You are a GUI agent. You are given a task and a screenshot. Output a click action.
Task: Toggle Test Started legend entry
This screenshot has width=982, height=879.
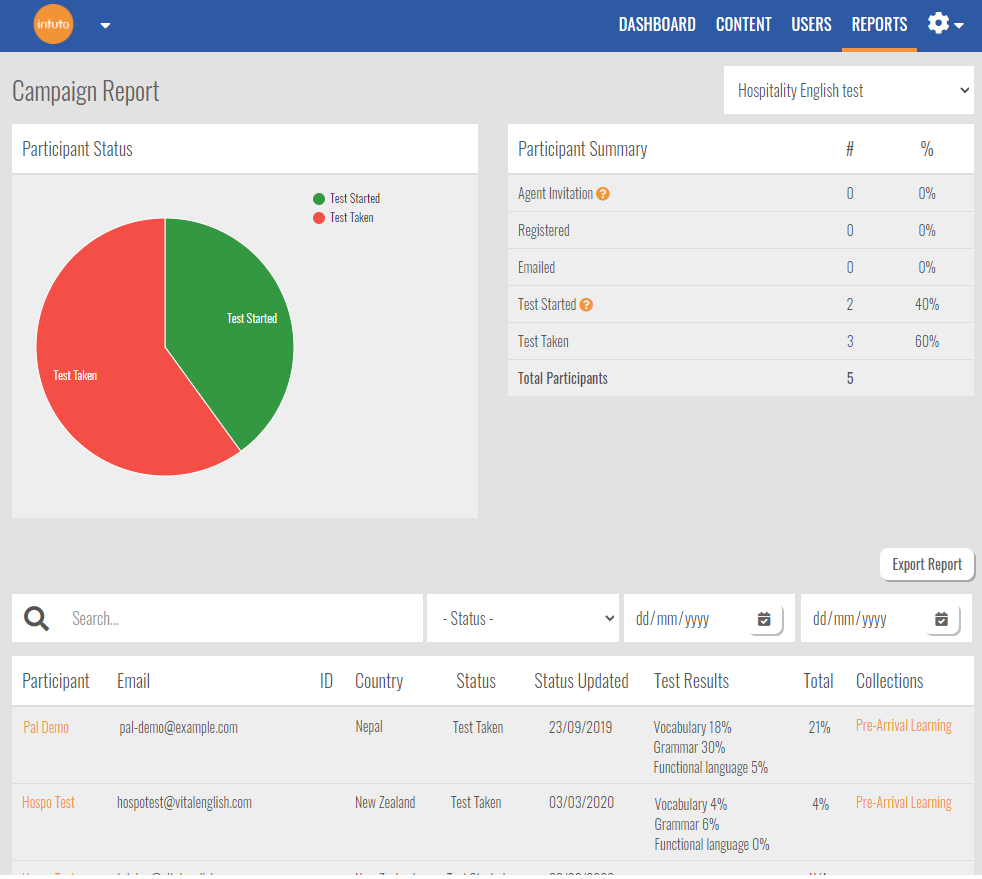(x=346, y=199)
